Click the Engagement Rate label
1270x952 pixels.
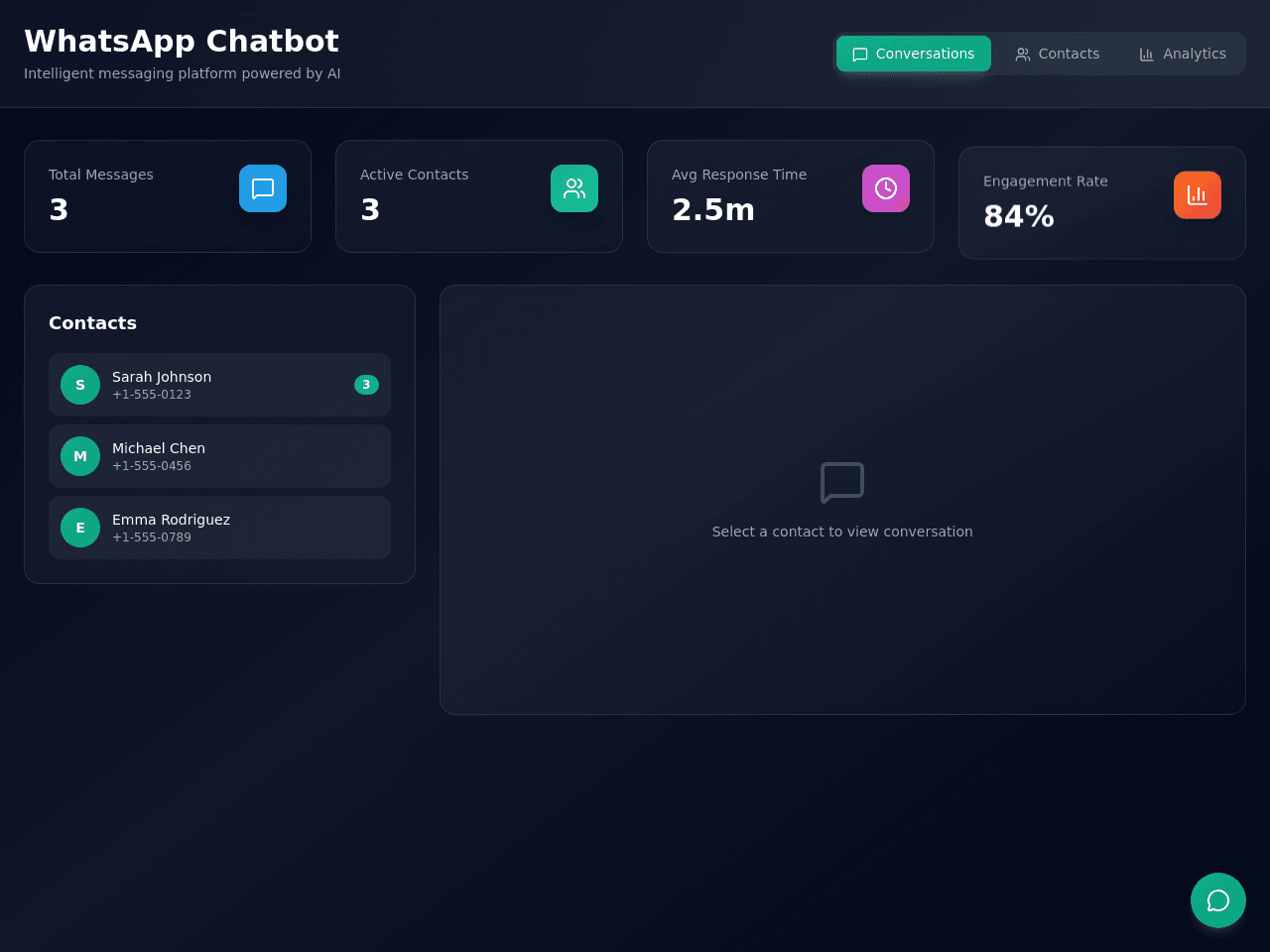point(1046,181)
